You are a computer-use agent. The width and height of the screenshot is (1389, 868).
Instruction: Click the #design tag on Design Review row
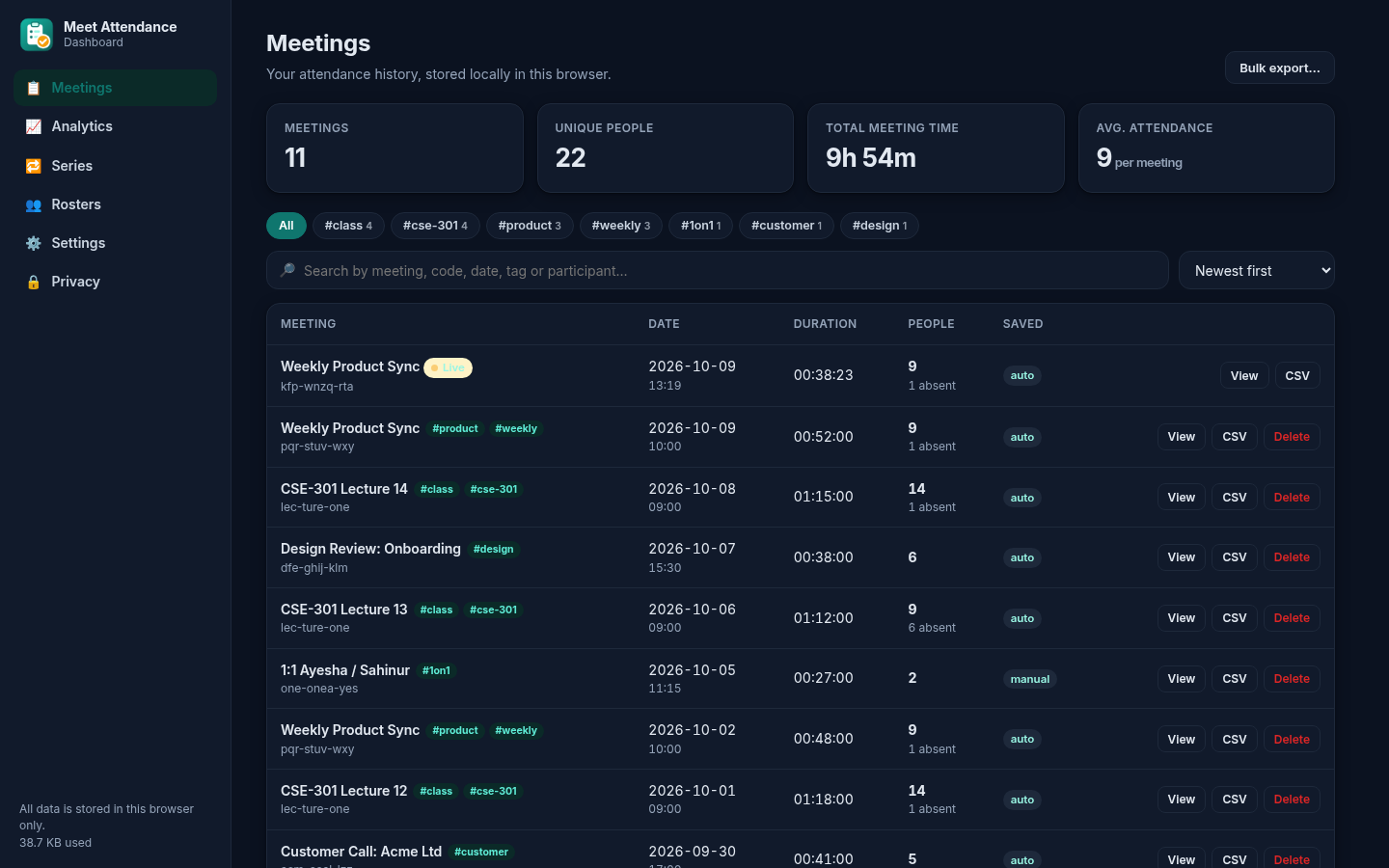click(x=493, y=550)
